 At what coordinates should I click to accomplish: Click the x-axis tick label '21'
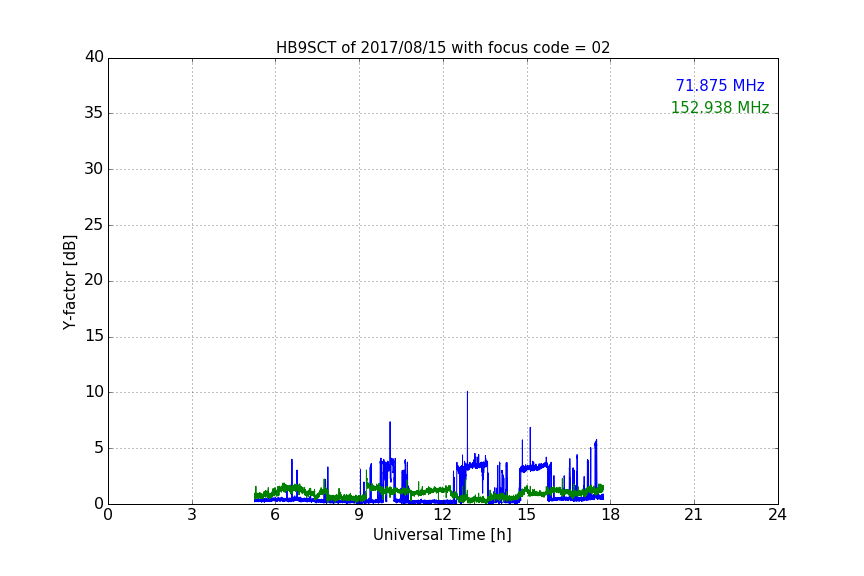pos(694,515)
